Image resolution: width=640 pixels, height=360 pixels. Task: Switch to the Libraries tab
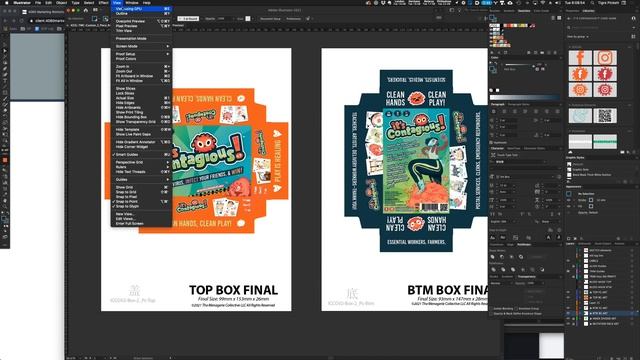(x=589, y=11)
